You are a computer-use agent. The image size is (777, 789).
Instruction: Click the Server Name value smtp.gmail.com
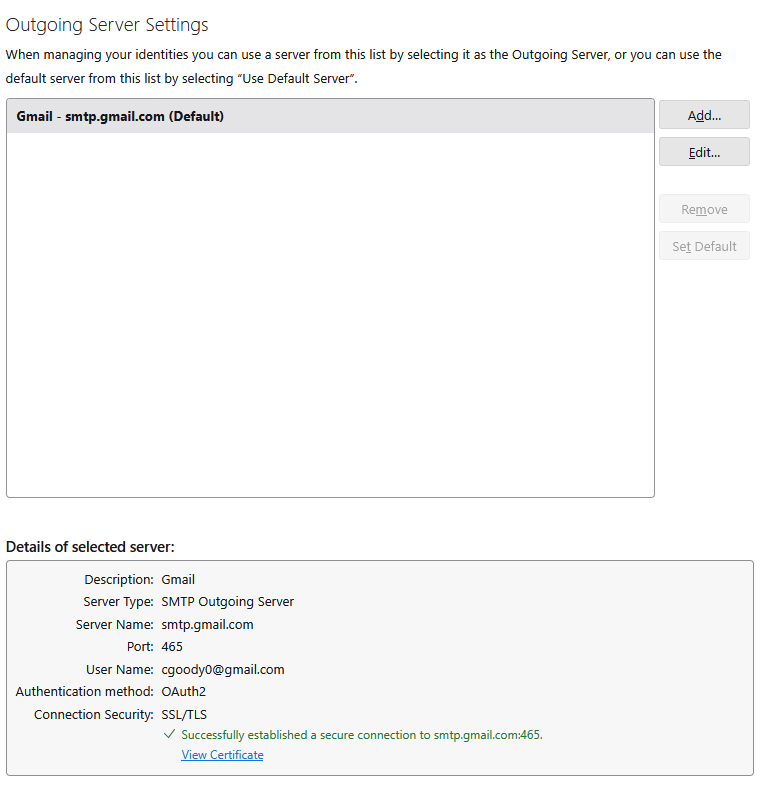[x=207, y=624]
